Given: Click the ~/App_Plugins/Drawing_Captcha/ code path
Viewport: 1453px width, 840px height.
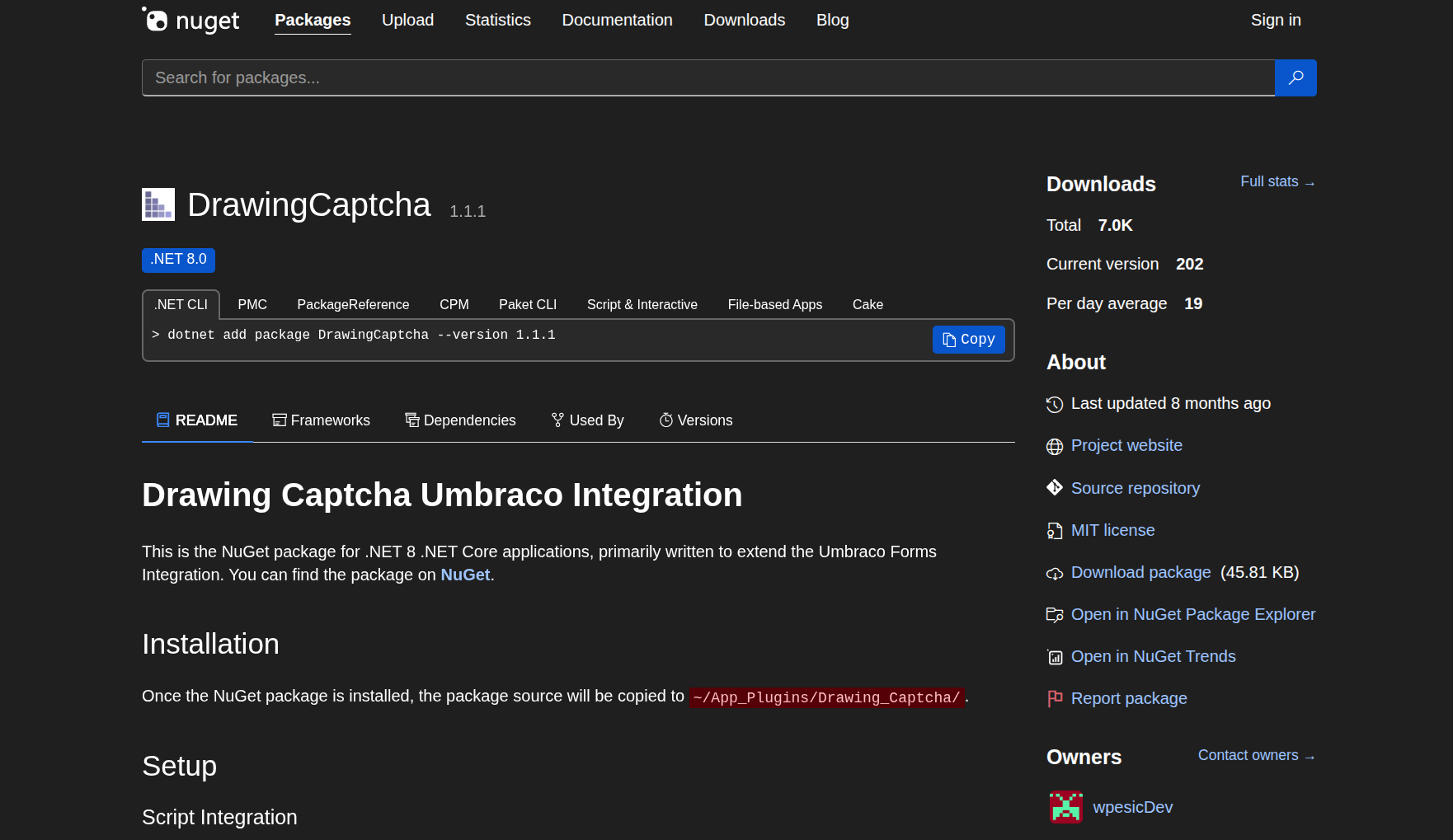Looking at the screenshot, I should [826, 697].
